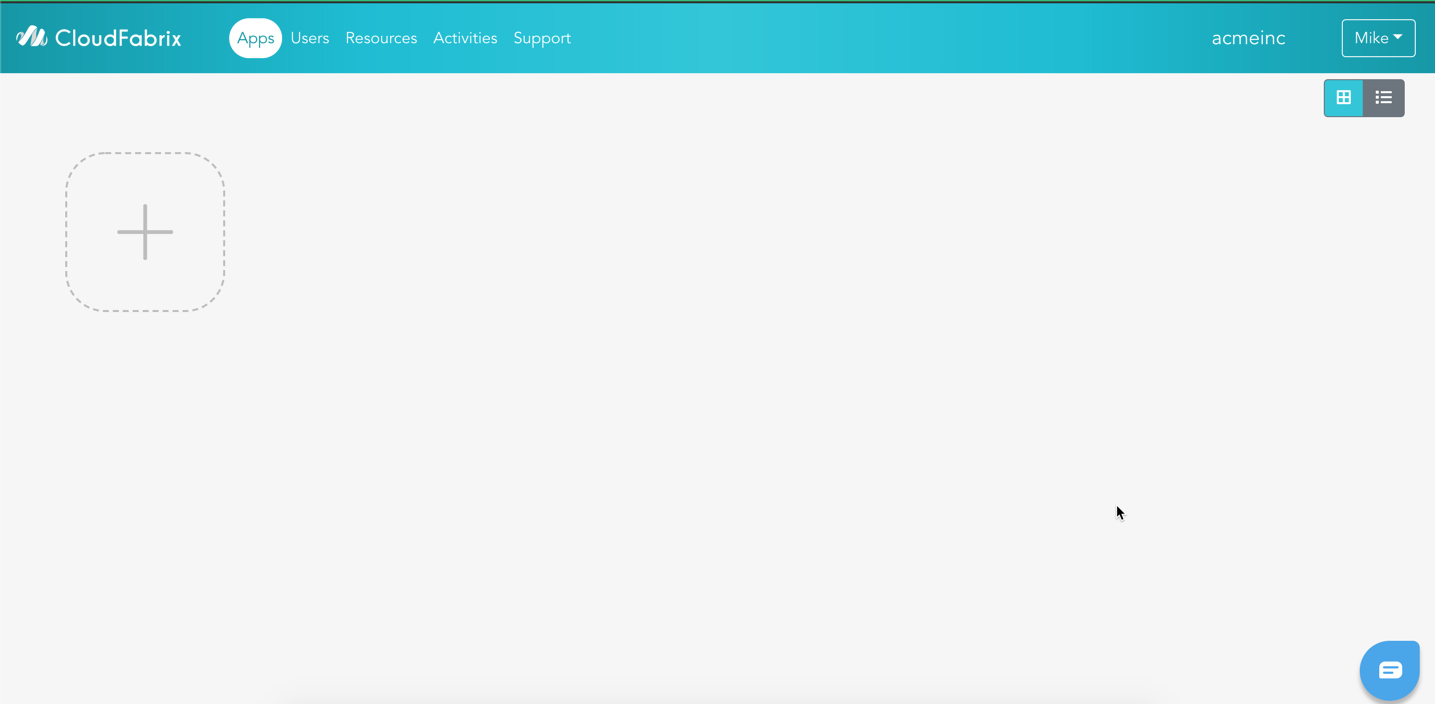Go to the Users tab

(x=310, y=38)
